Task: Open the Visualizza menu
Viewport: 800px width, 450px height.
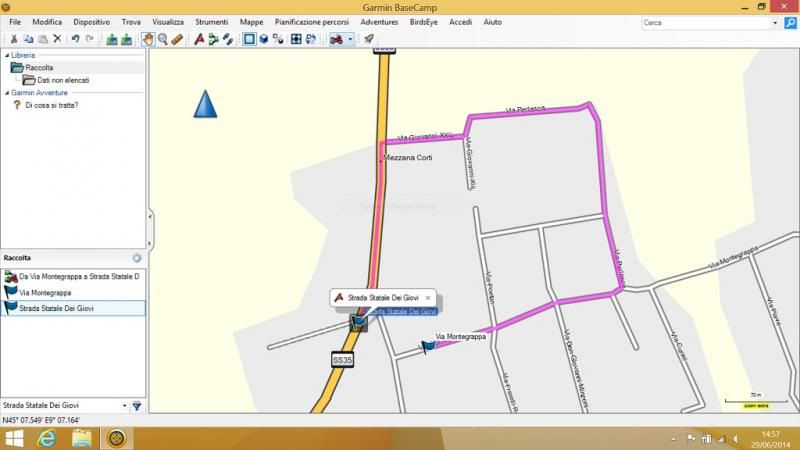Action: point(168,22)
